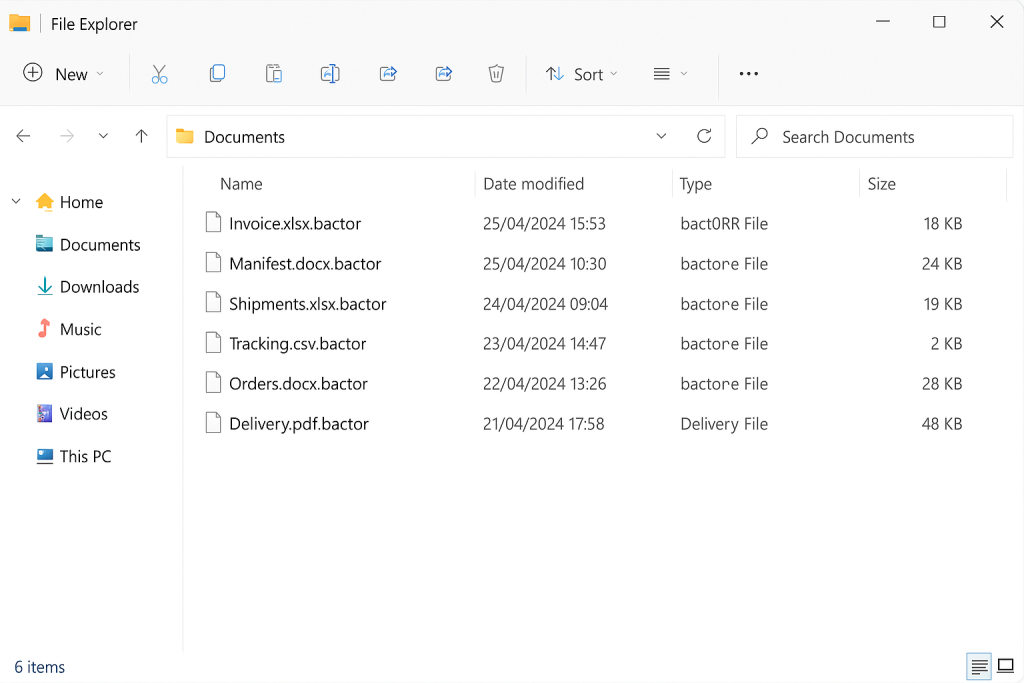
Task: Open the New item dropdown
Action: [x=64, y=74]
